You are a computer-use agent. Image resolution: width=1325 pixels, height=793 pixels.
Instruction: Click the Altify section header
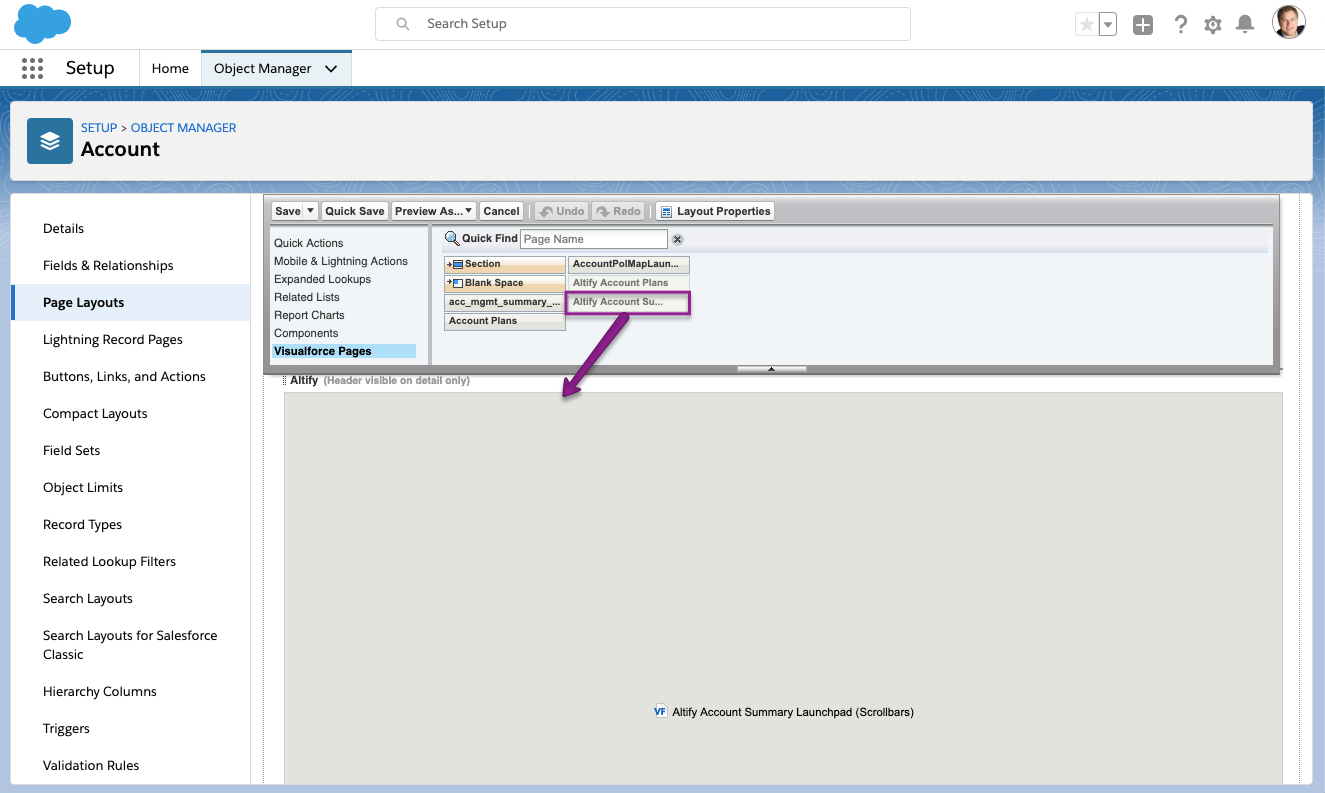click(304, 380)
